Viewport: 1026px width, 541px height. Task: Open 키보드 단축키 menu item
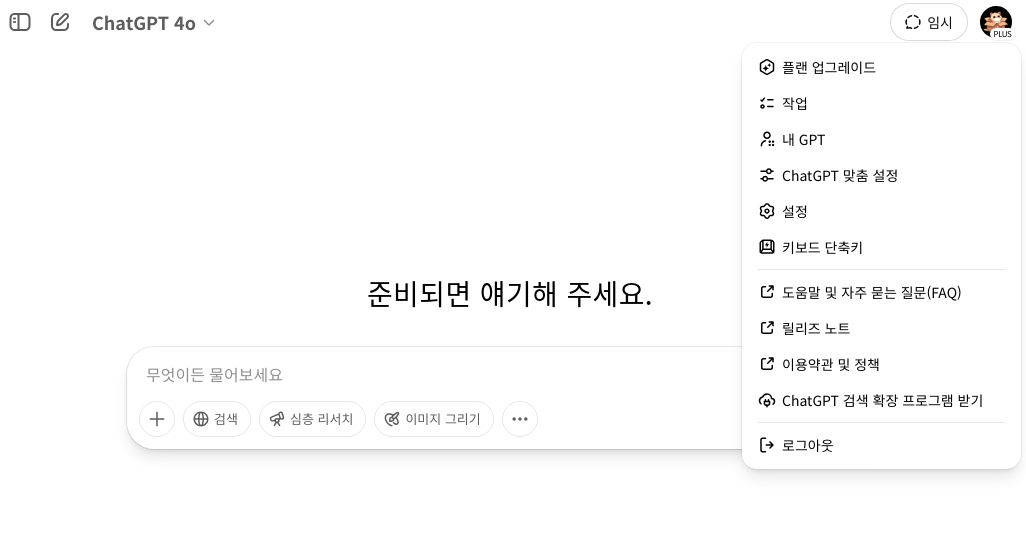(x=881, y=247)
